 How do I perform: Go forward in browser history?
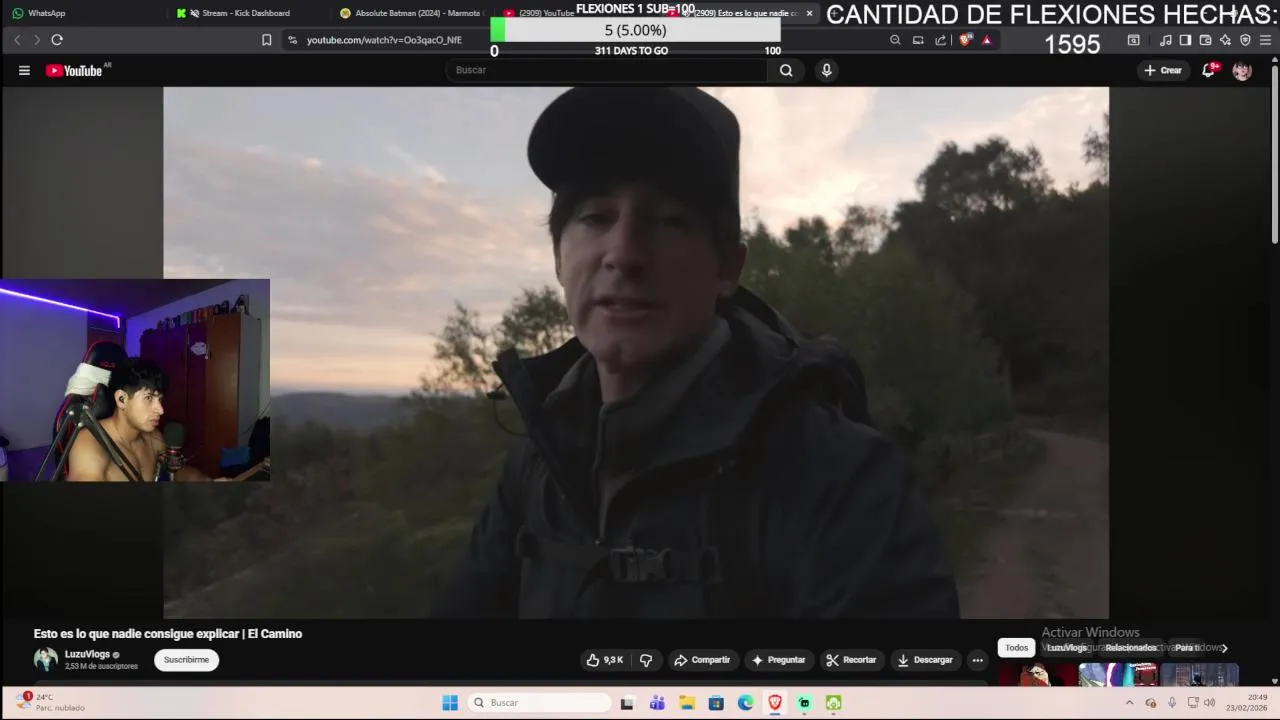[x=37, y=40]
